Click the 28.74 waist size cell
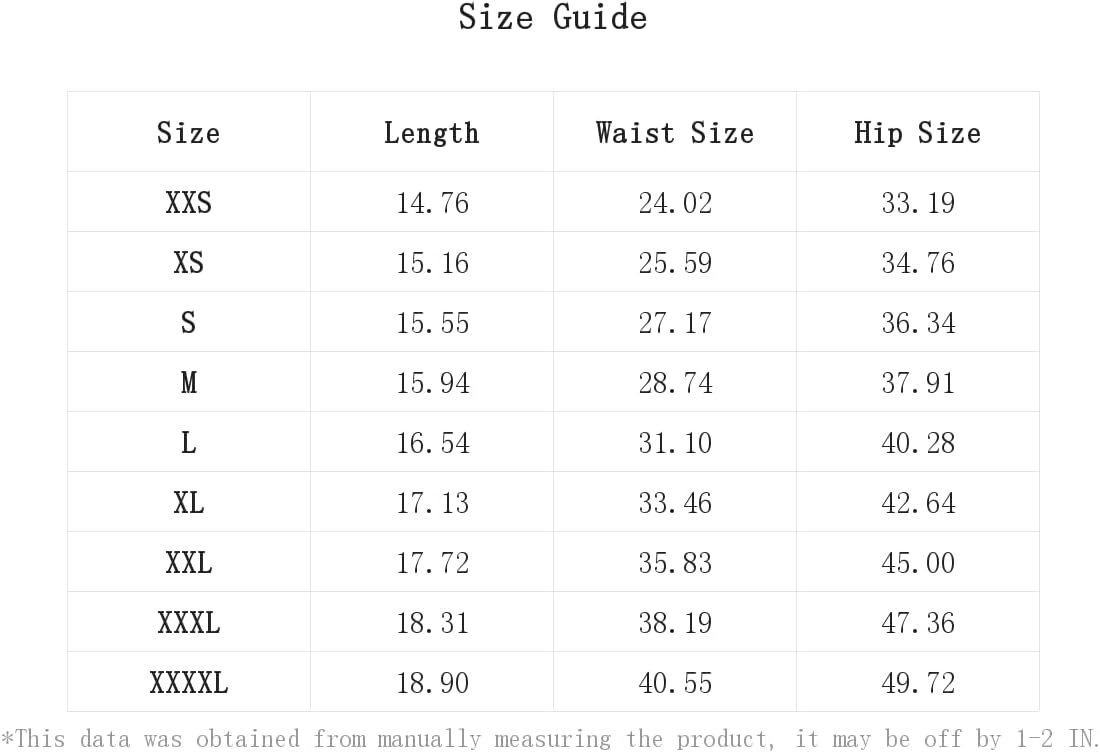The image size is (1100, 753). (x=675, y=383)
